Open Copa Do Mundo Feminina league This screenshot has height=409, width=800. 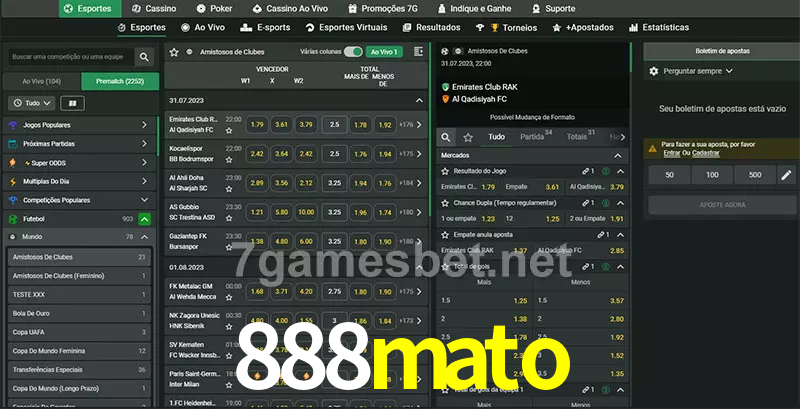[x=79, y=351]
